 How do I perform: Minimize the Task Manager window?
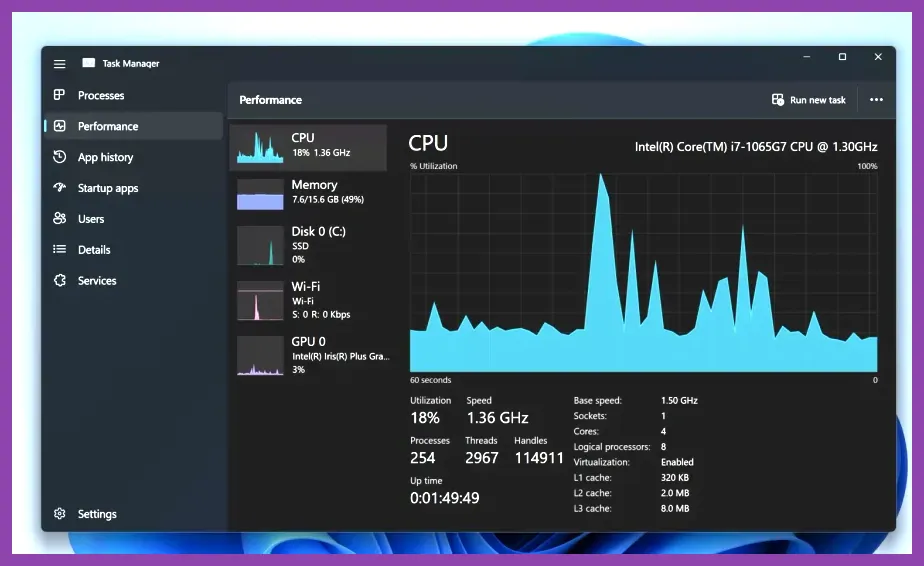(807, 57)
